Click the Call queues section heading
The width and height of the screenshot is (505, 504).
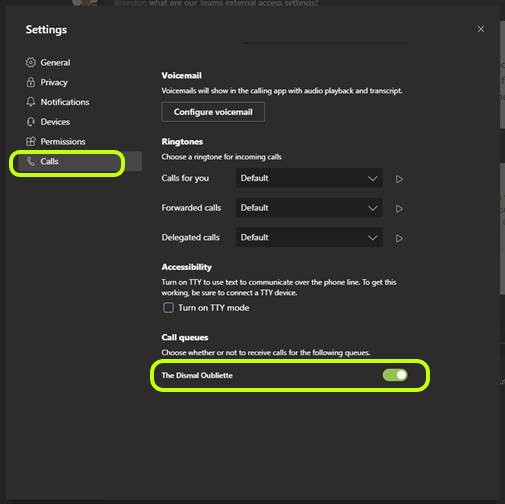point(185,338)
